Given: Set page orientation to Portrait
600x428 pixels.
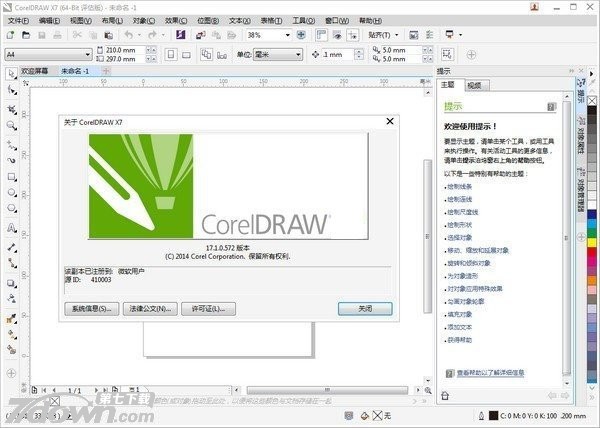Looking at the screenshot, I should tap(171, 55).
